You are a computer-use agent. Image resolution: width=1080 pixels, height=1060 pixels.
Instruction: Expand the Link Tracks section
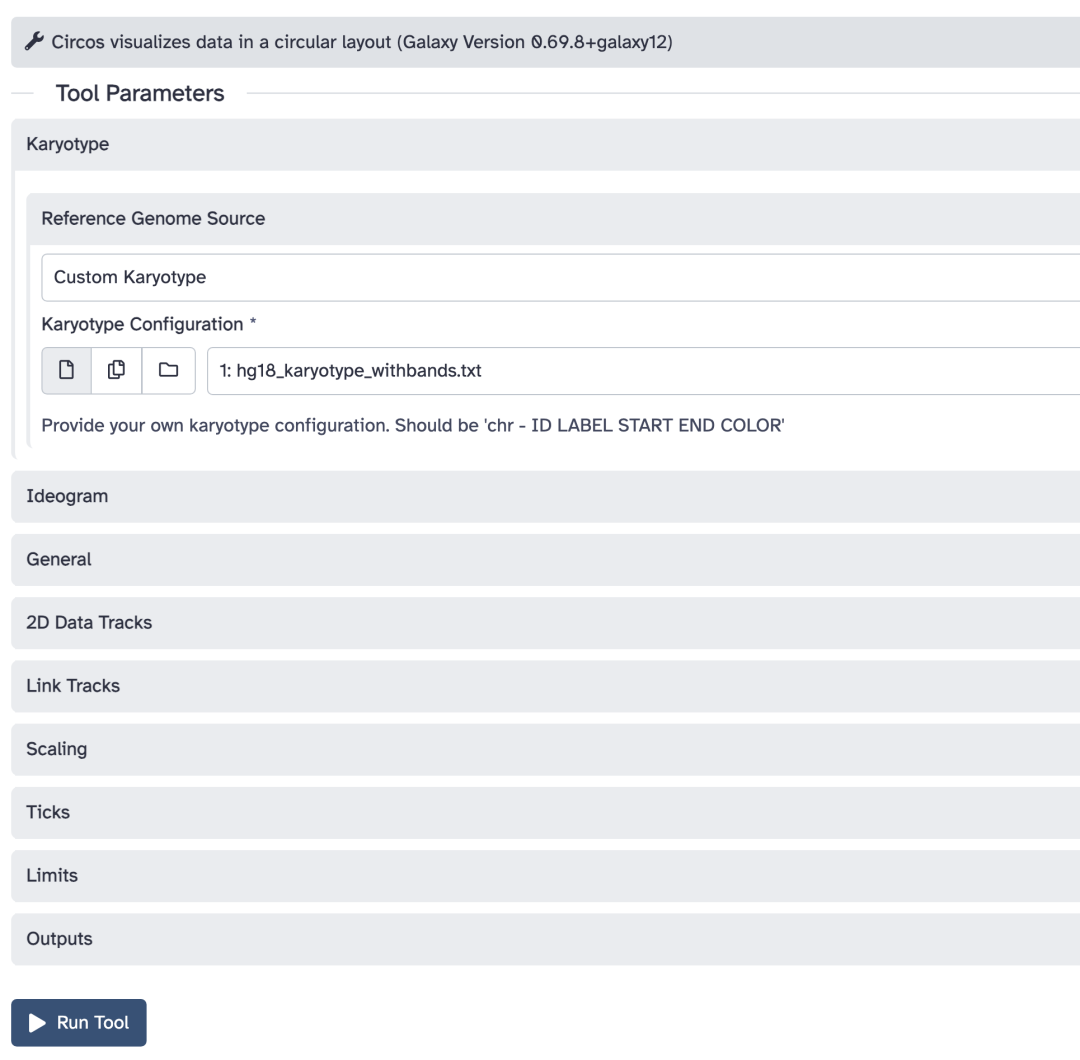click(546, 687)
